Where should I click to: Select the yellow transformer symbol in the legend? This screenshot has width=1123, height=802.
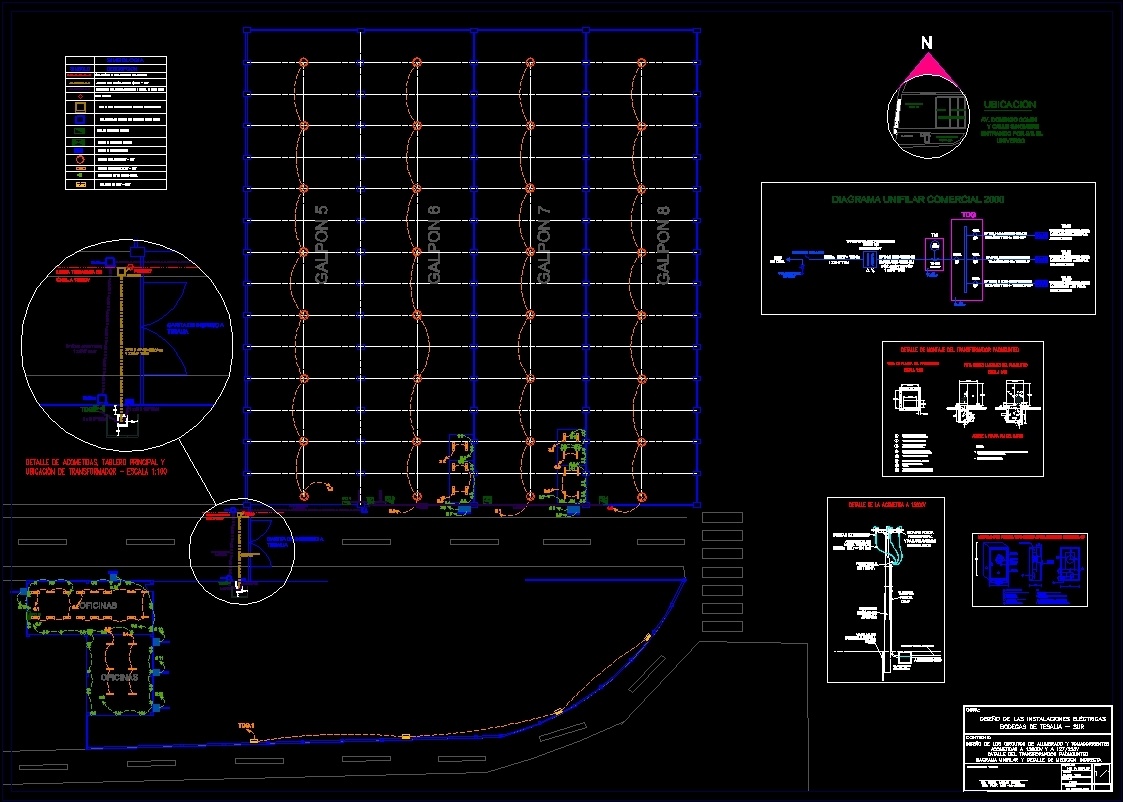click(x=80, y=106)
